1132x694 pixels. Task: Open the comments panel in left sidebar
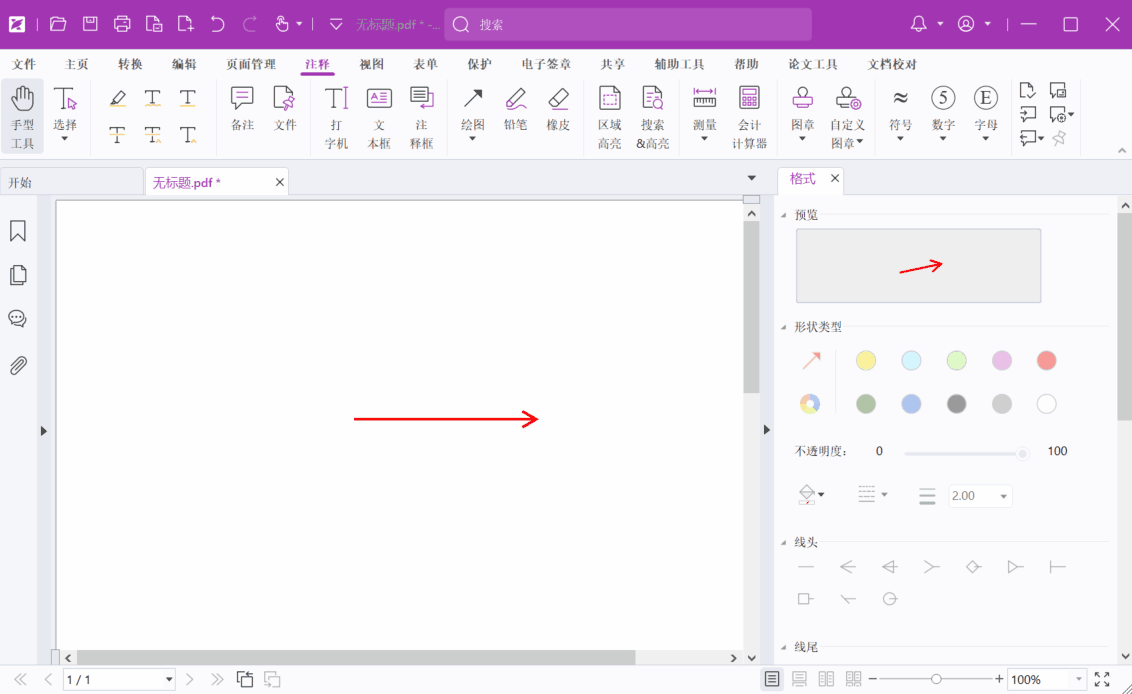18,319
